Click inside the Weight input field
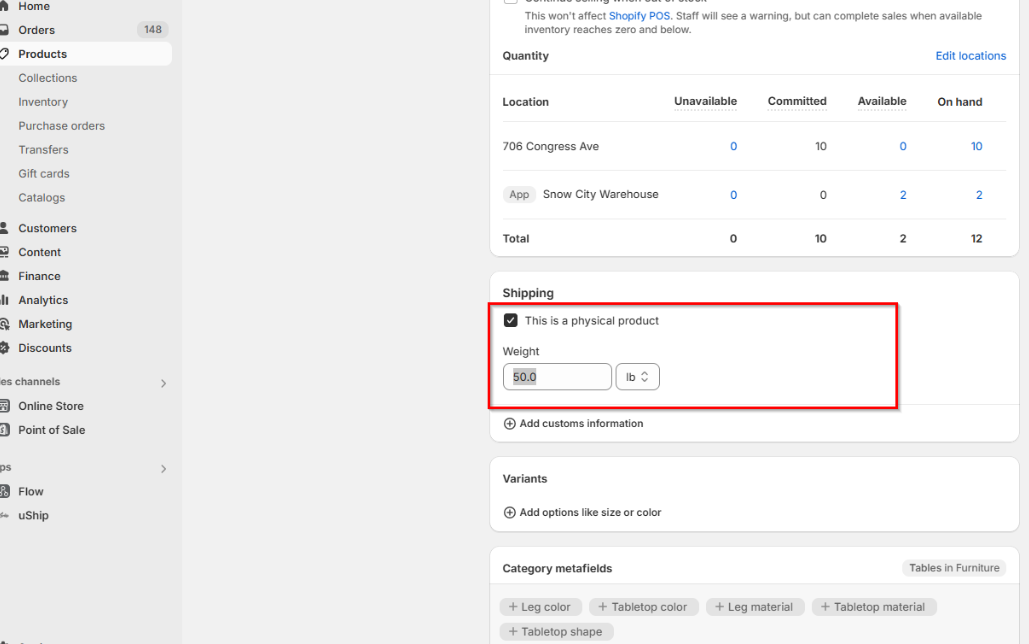The image size is (1029, 644). coord(557,376)
